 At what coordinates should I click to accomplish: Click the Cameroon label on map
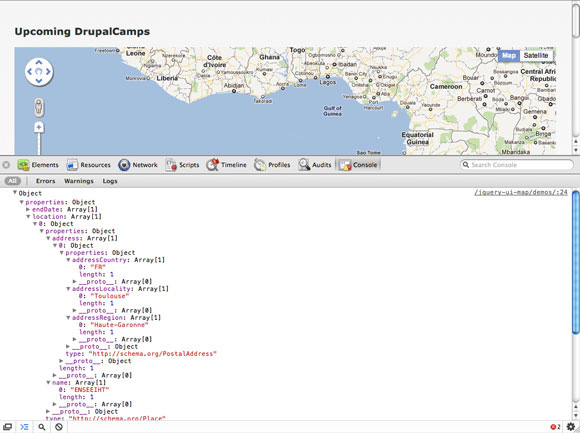pos(446,87)
